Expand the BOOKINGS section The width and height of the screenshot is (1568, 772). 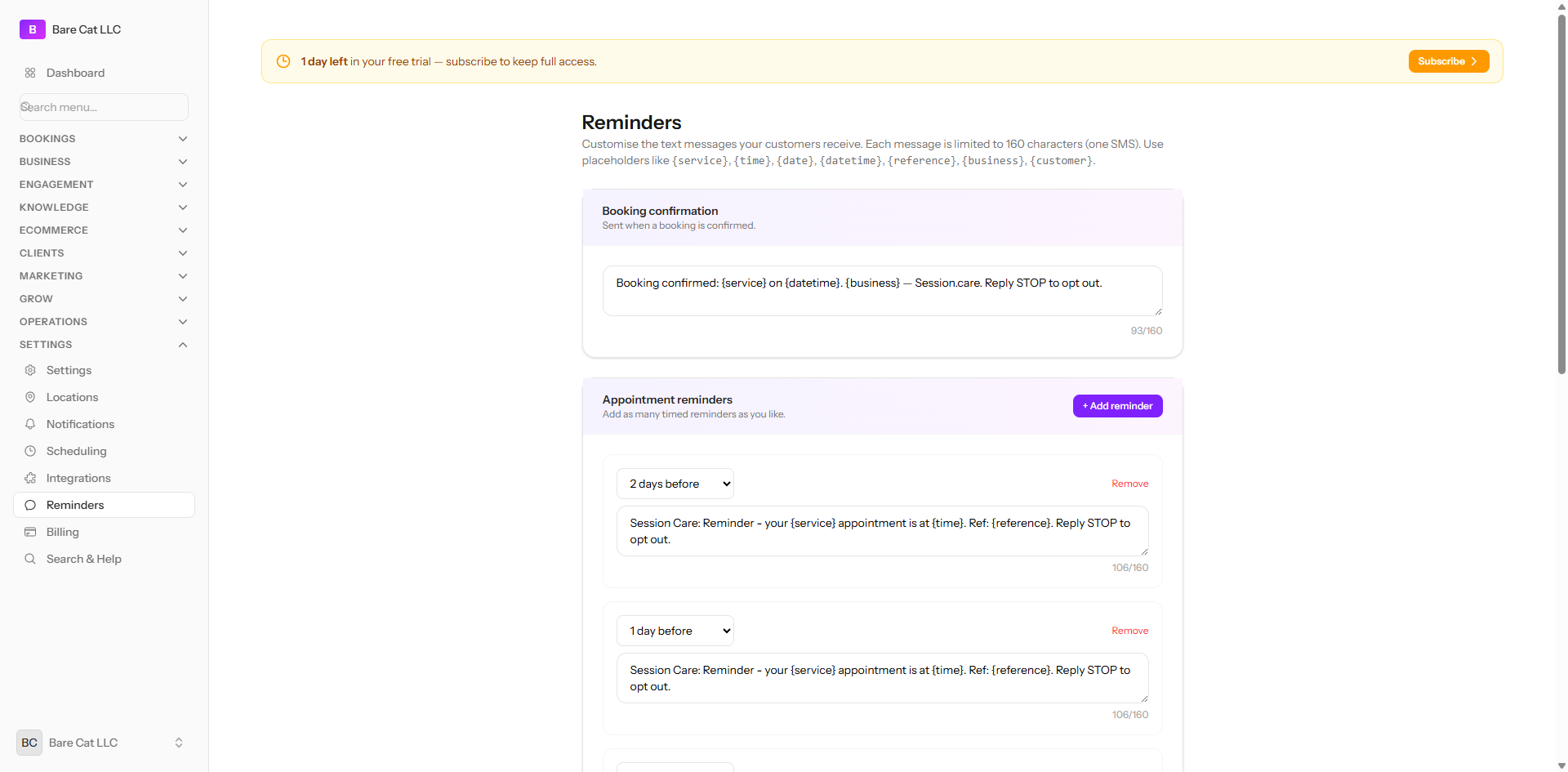(104, 139)
